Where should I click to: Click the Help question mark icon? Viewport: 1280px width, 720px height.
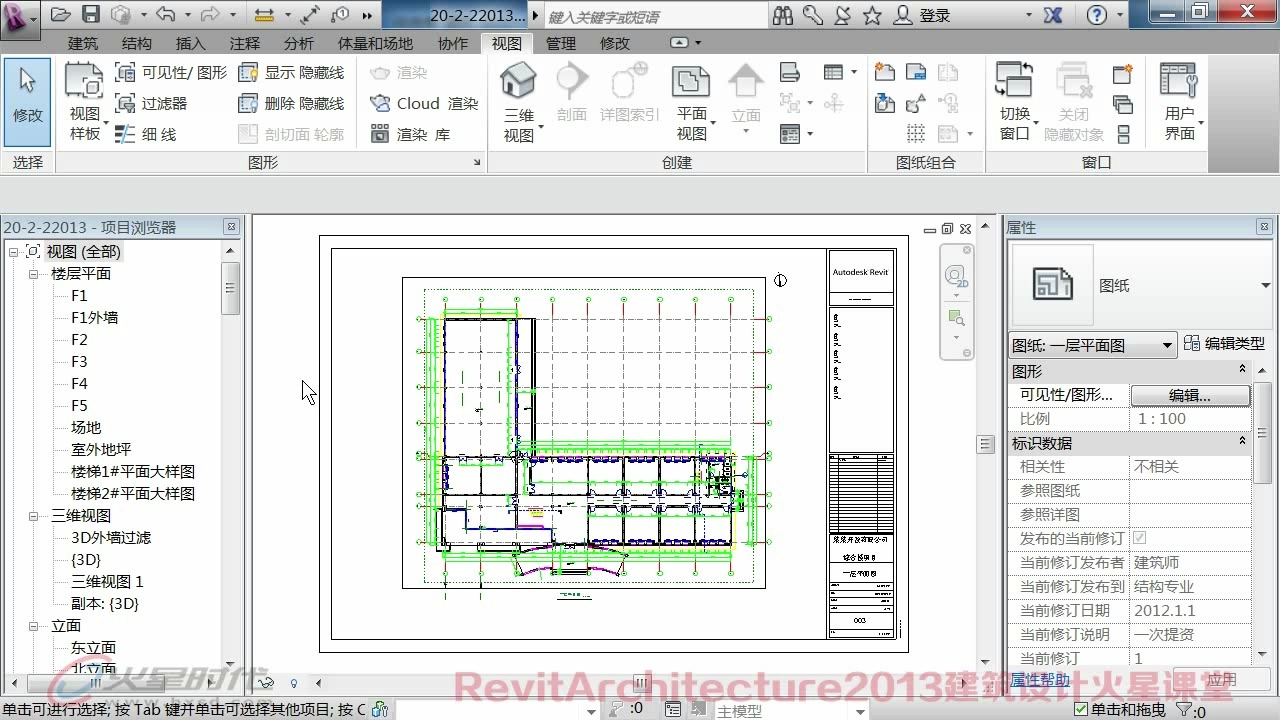(x=1097, y=15)
